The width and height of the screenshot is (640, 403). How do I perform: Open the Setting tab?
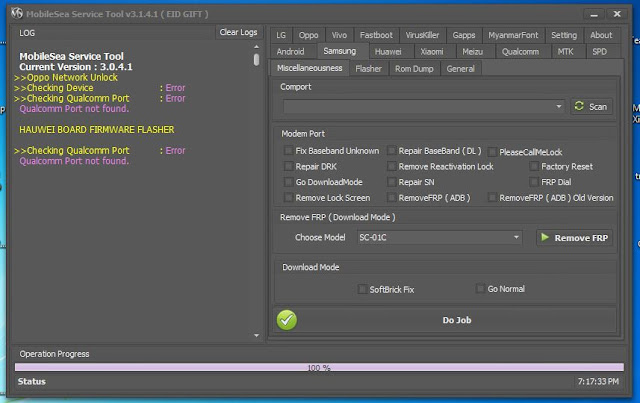click(x=564, y=35)
